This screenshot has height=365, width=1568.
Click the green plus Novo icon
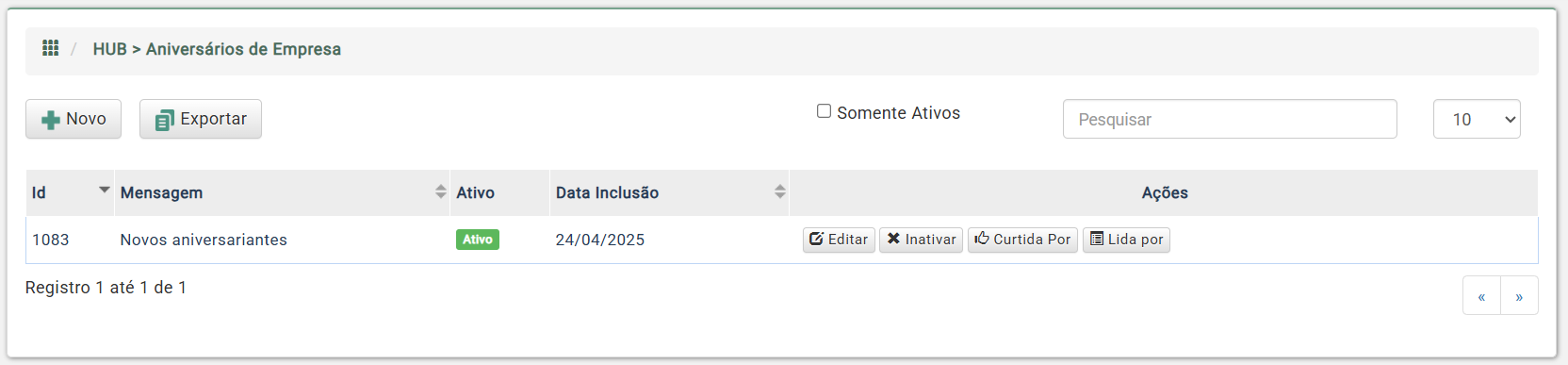[x=51, y=120]
